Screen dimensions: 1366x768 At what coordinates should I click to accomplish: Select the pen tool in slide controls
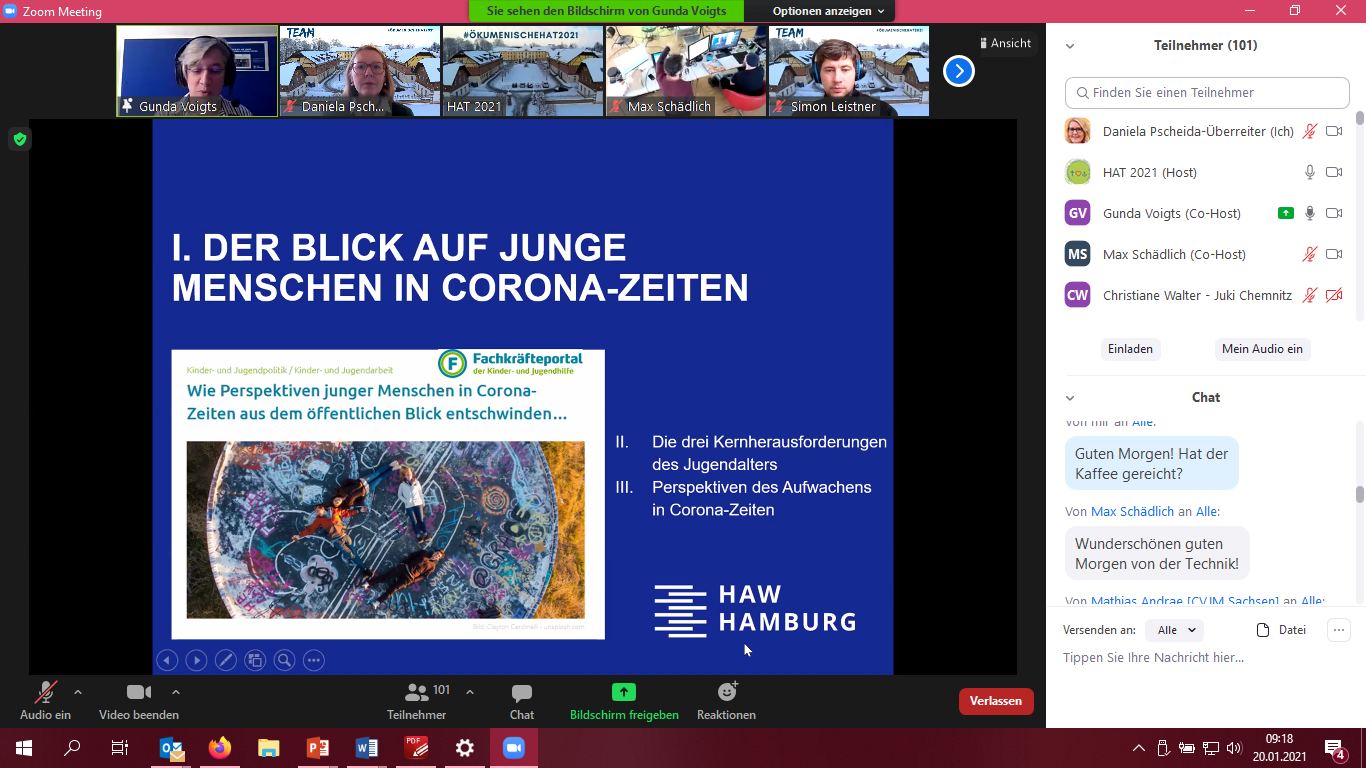pyautogui.click(x=226, y=660)
